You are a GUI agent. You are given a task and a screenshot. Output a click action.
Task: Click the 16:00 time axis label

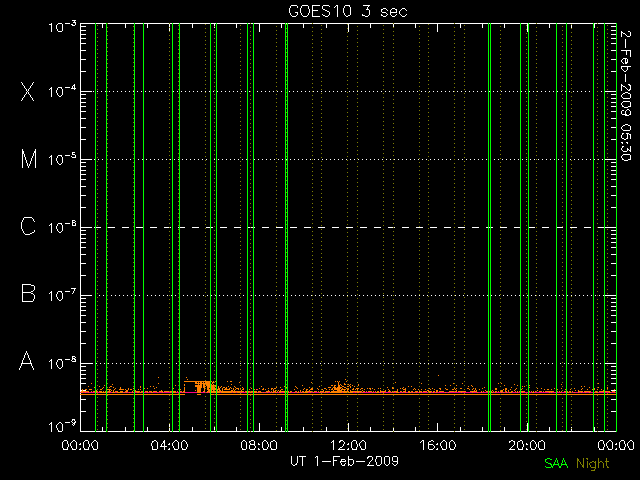pyautogui.click(x=438, y=445)
